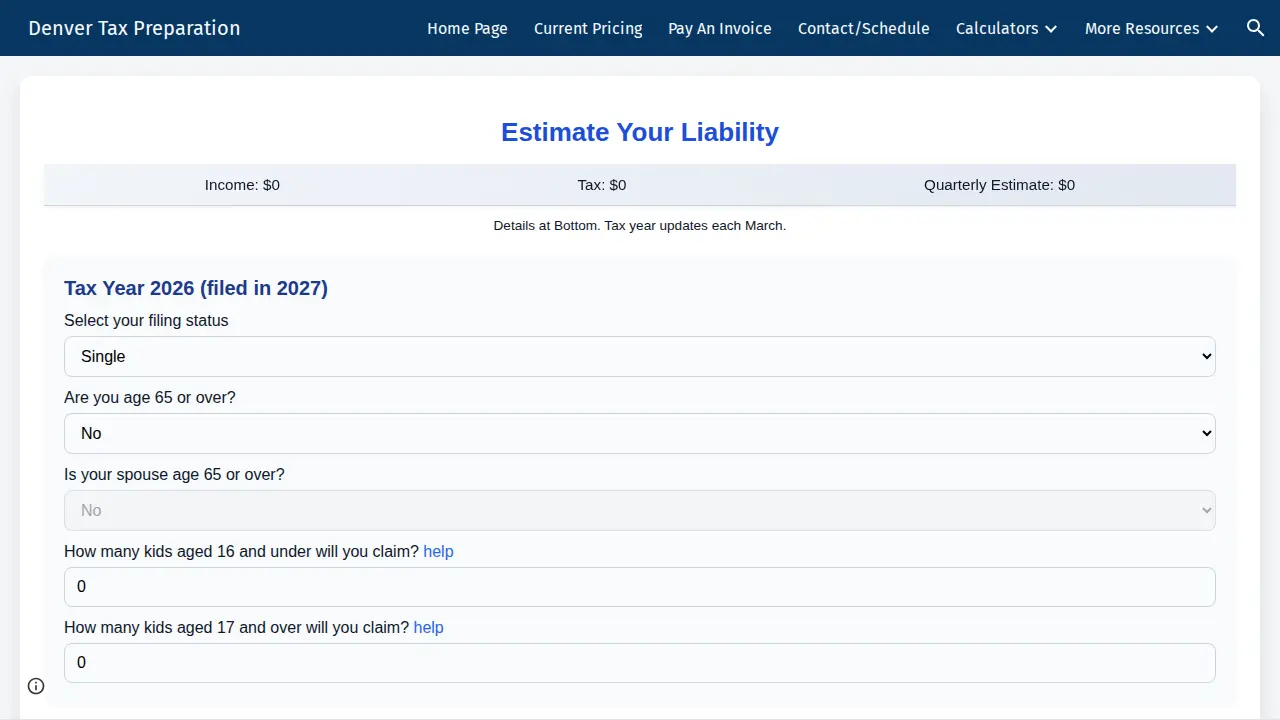Click the 'Quarterly Estimate: $0' summary value
The height and width of the screenshot is (720, 1280).
pyautogui.click(x=999, y=185)
